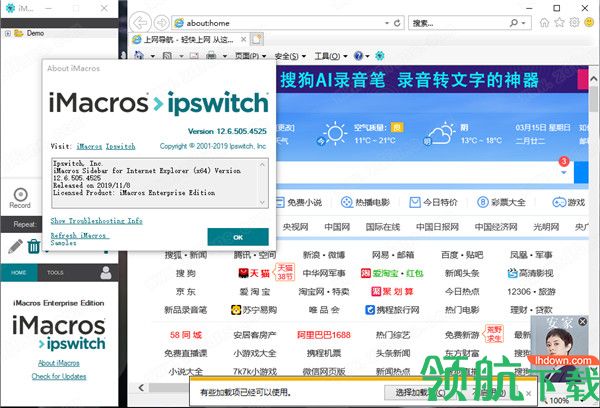Click the Ipswitch link in About dialog
Screen dimensions: 600x408
click(121, 146)
